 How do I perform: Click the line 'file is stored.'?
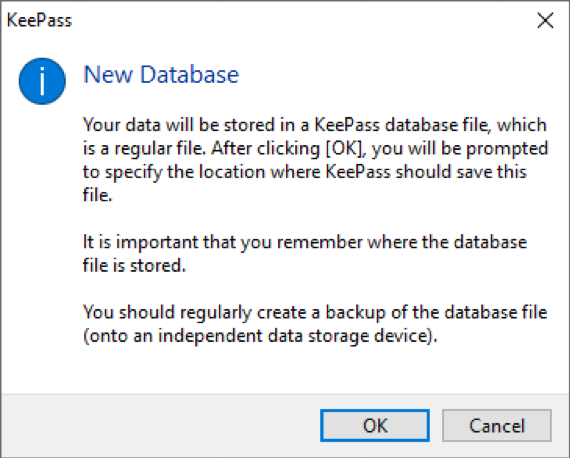(x=134, y=266)
